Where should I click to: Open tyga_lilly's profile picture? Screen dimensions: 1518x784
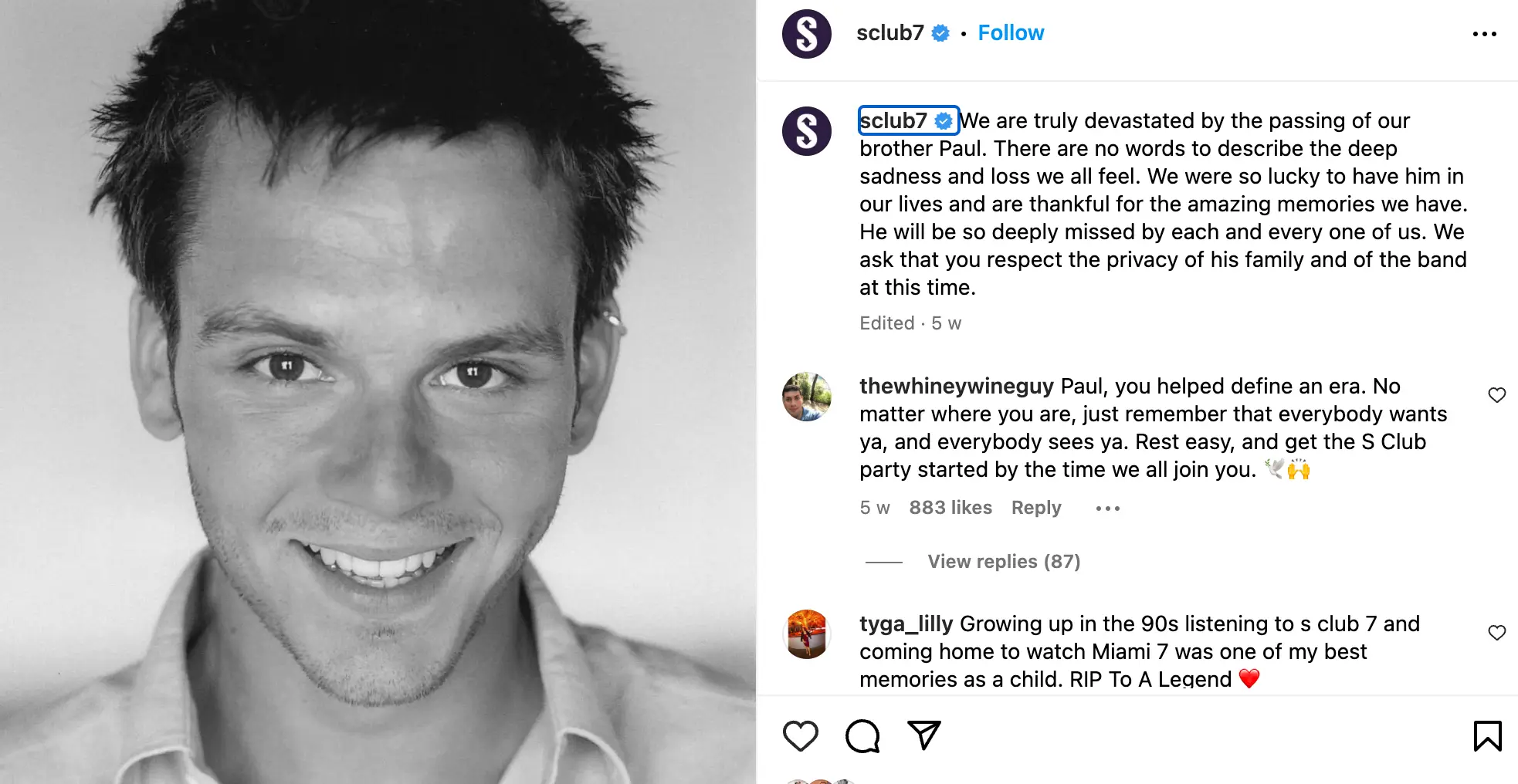point(806,635)
